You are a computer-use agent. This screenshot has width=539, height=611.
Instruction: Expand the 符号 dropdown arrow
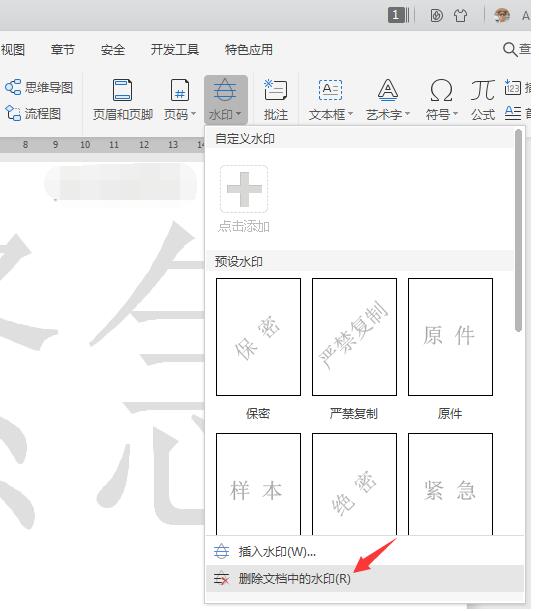tap(455, 114)
